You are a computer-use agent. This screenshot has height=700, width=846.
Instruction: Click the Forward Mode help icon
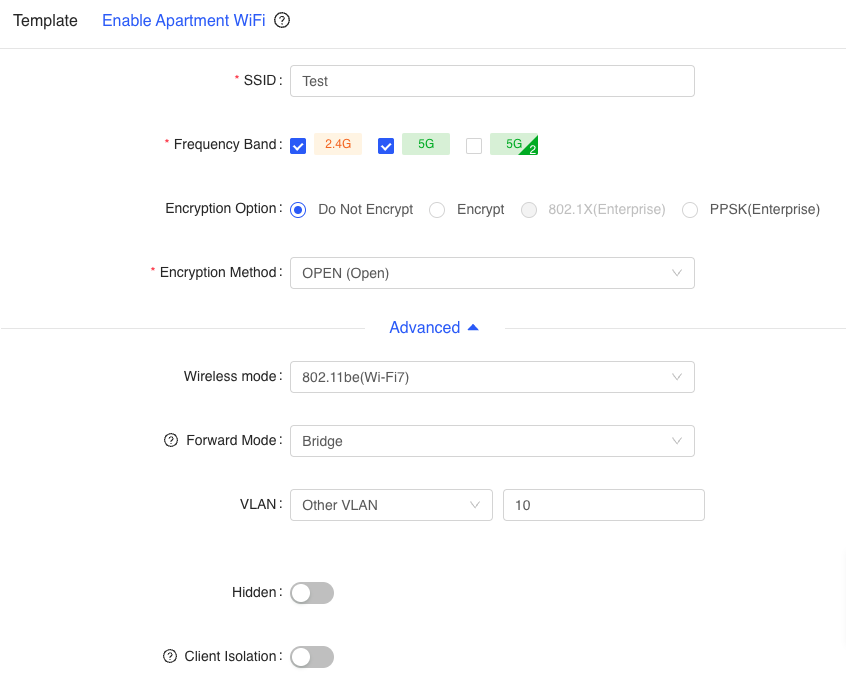pos(170,440)
